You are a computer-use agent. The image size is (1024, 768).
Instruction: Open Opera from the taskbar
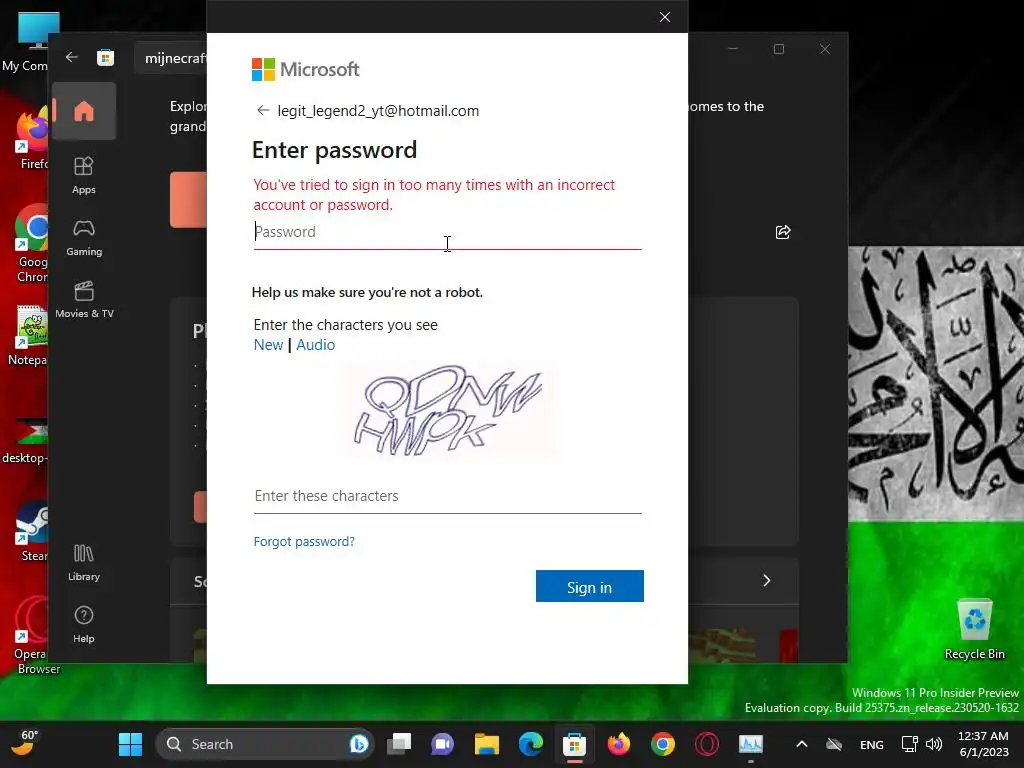pyautogui.click(x=707, y=744)
